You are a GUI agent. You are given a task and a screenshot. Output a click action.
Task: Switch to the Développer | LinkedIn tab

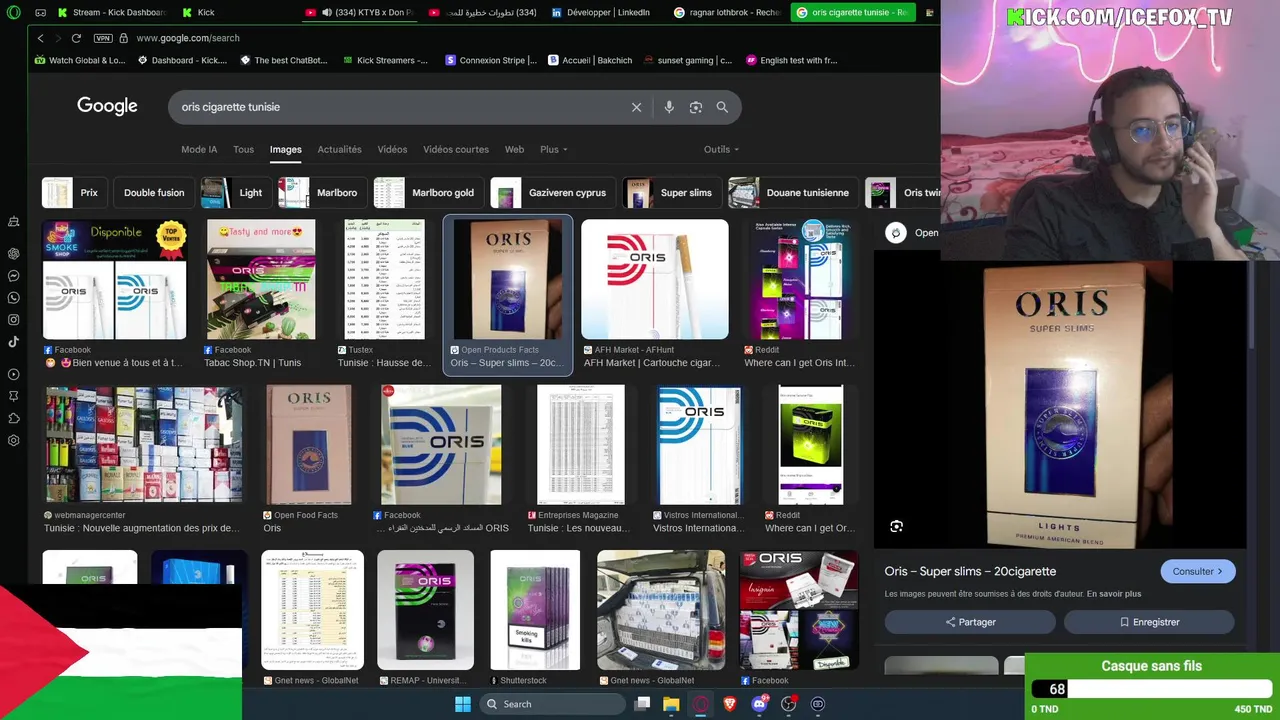pos(600,13)
